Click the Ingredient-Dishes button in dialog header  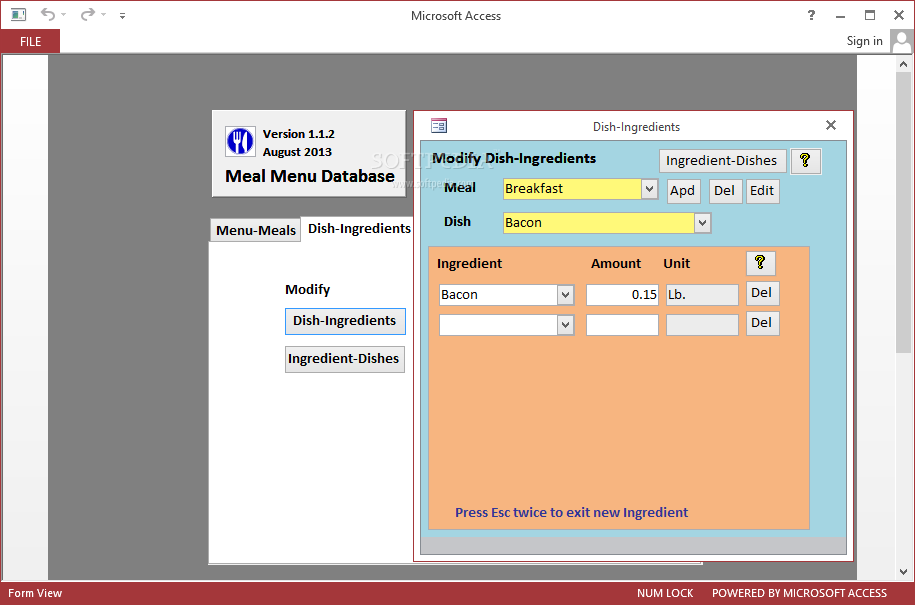click(x=722, y=160)
